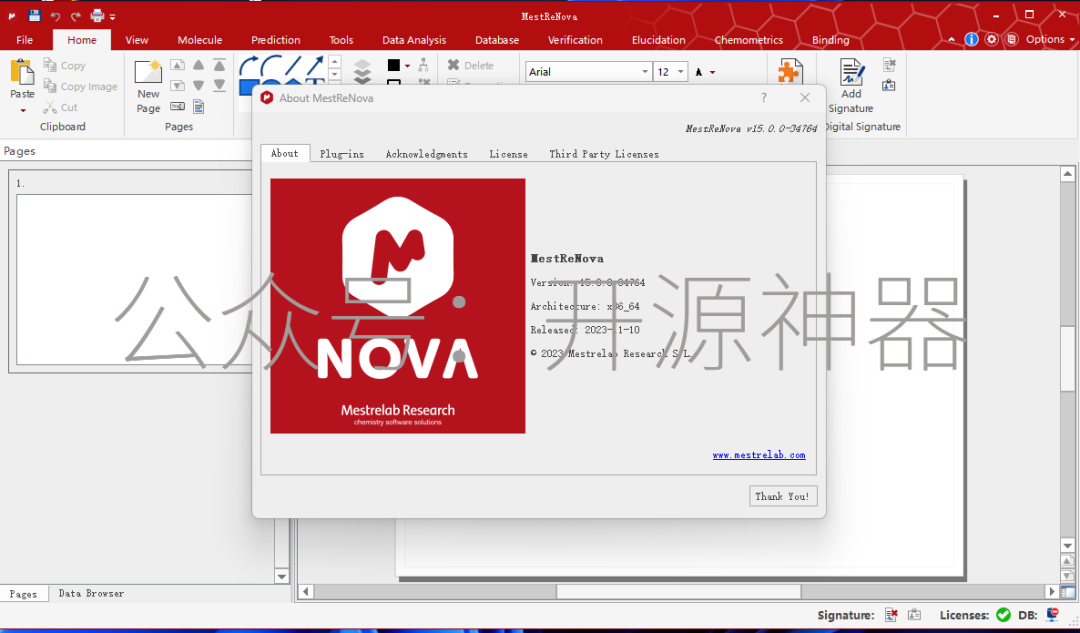Step up in the drawing shapes gallery
The height and width of the screenshot is (633, 1080).
point(335,61)
